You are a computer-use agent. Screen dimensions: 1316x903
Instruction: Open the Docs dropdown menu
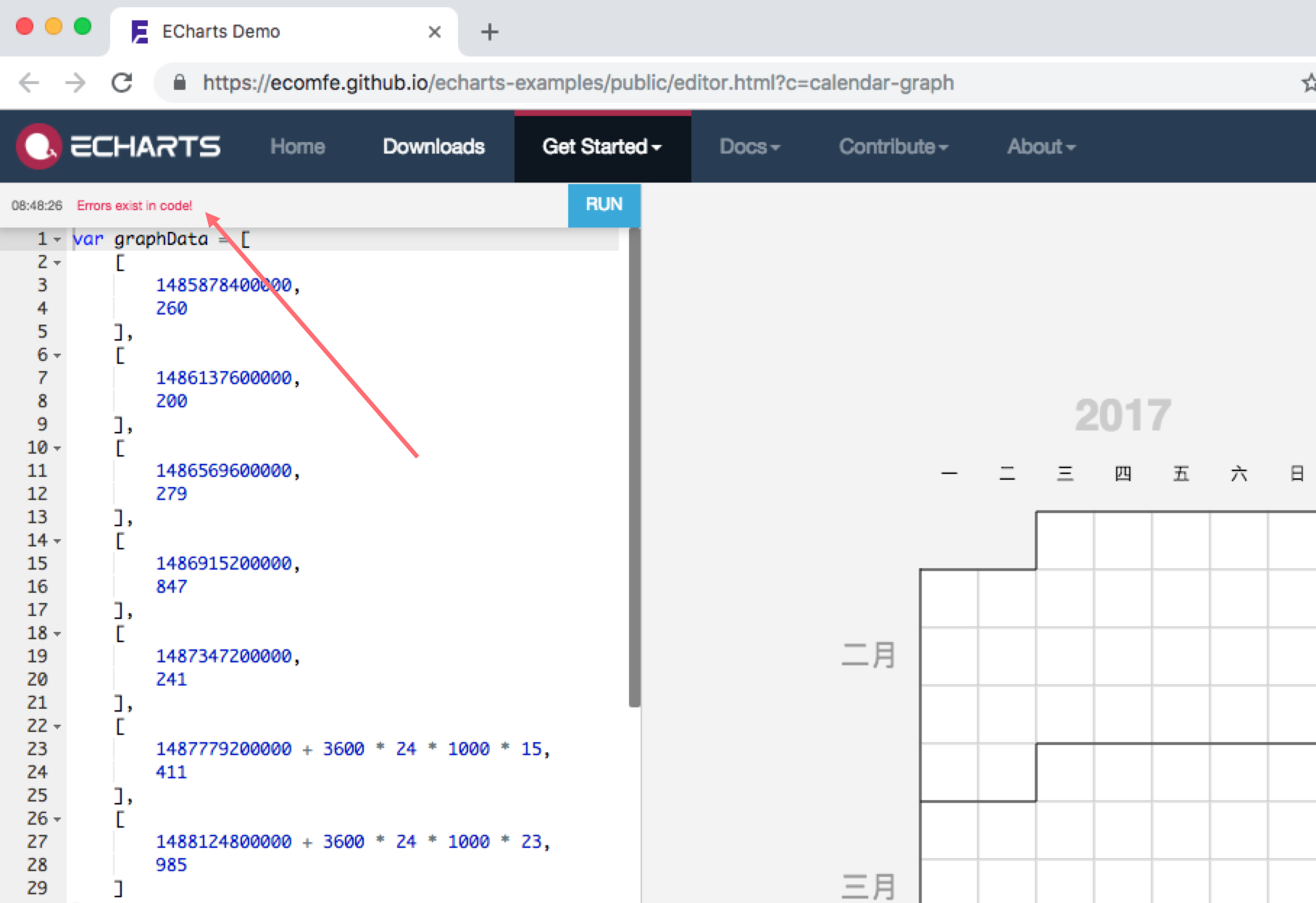pos(749,146)
